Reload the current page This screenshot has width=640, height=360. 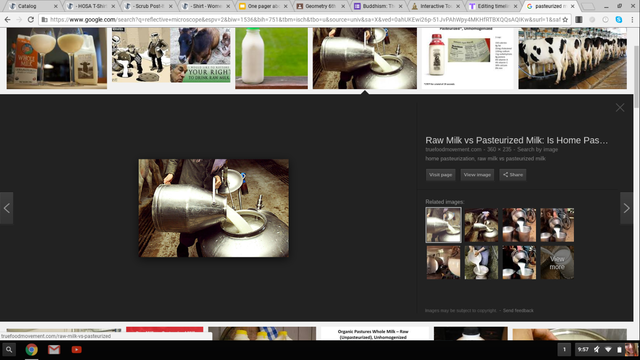31,19
